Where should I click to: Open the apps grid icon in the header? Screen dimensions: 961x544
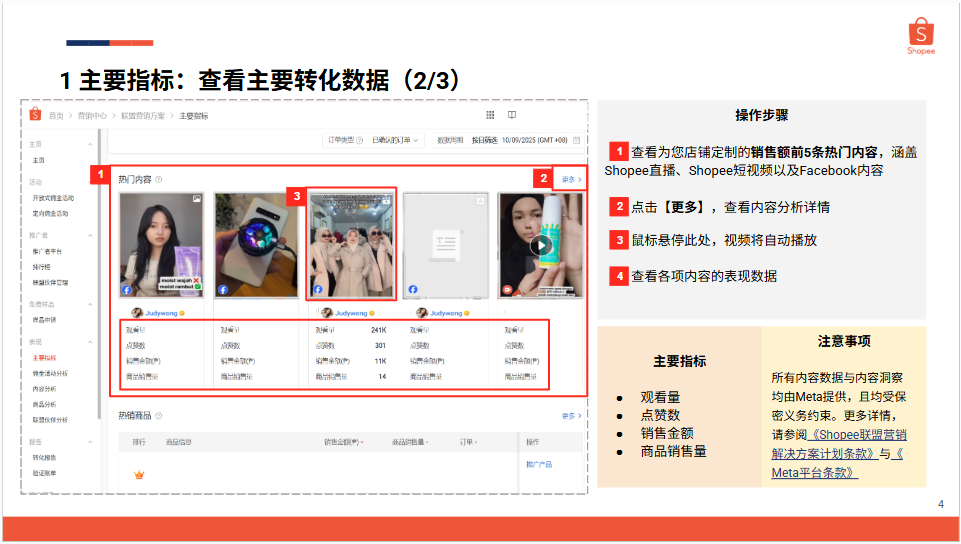tap(490, 115)
